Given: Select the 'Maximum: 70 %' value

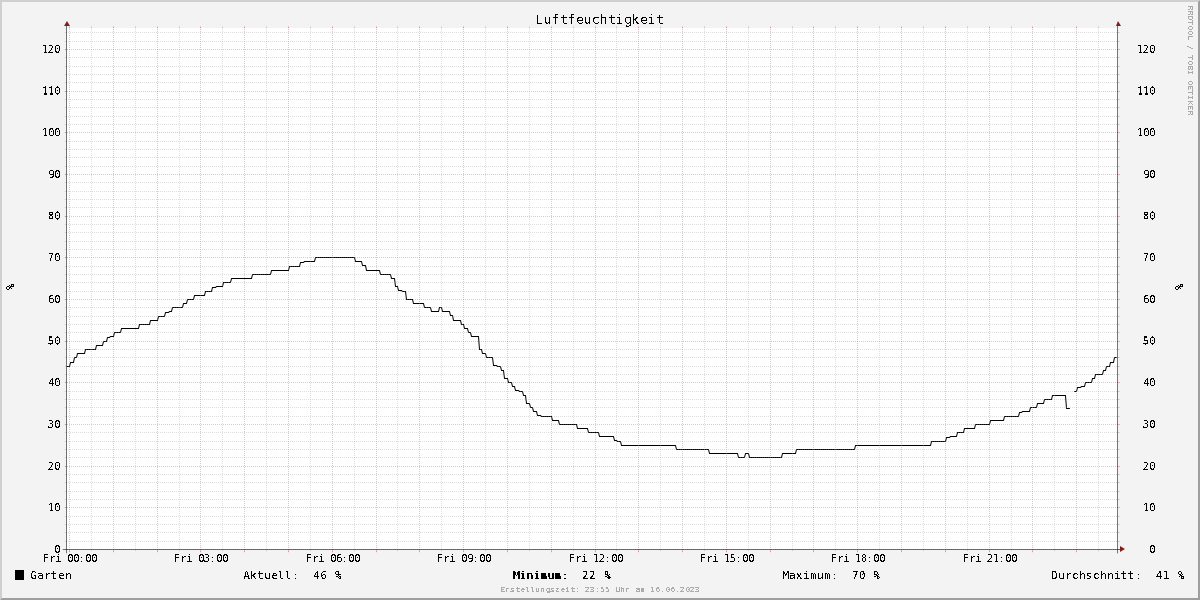Looking at the screenshot, I should [x=831, y=575].
